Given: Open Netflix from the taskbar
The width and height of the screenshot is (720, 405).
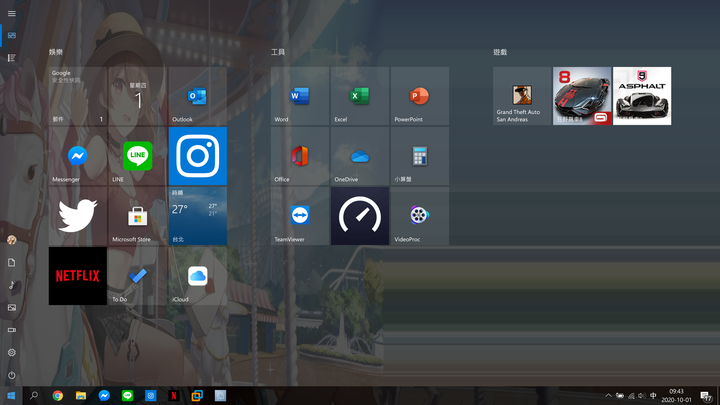Looking at the screenshot, I should point(174,395).
